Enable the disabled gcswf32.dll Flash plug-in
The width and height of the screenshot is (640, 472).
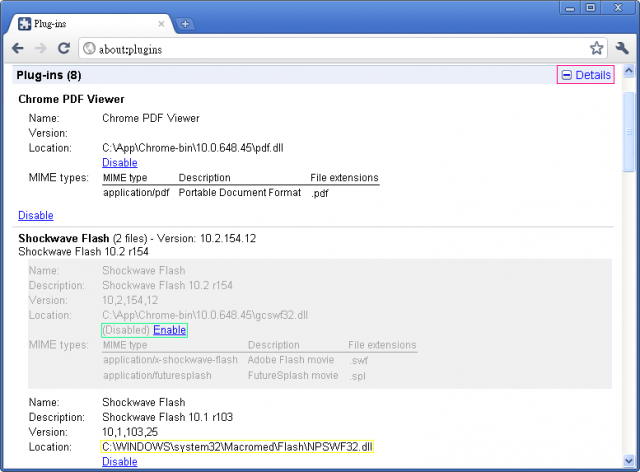click(170, 330)
